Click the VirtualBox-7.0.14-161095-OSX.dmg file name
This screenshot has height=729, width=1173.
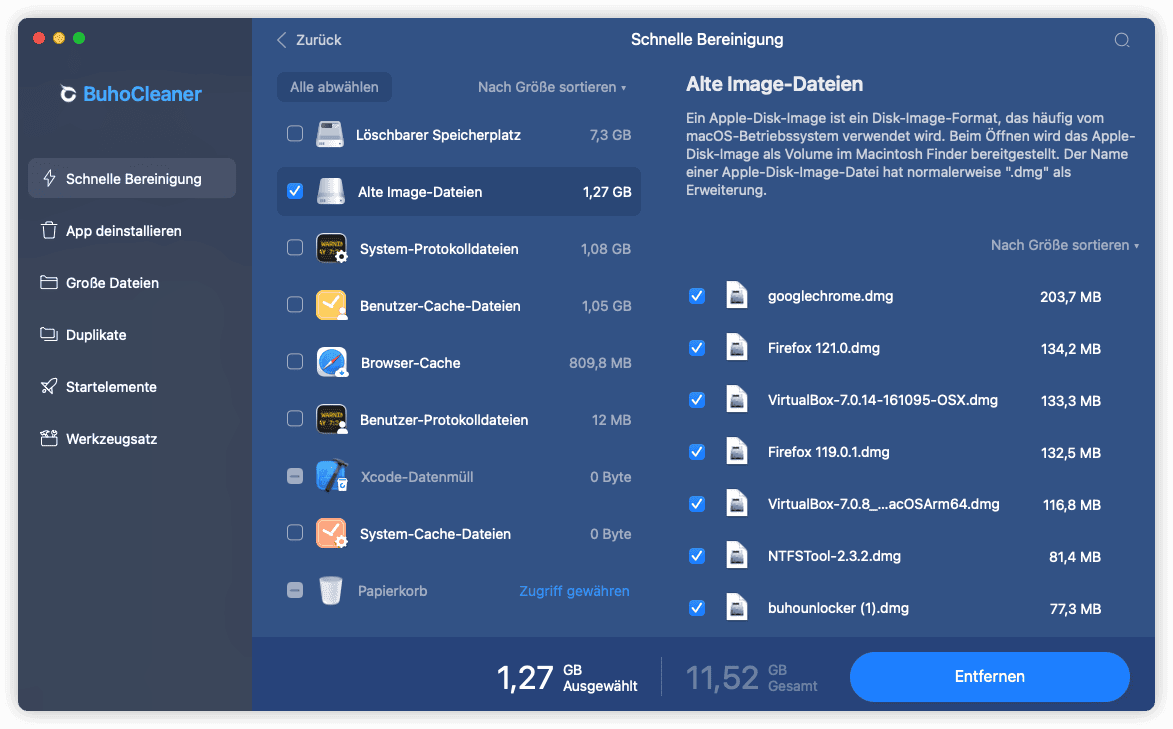pos(883,400)
